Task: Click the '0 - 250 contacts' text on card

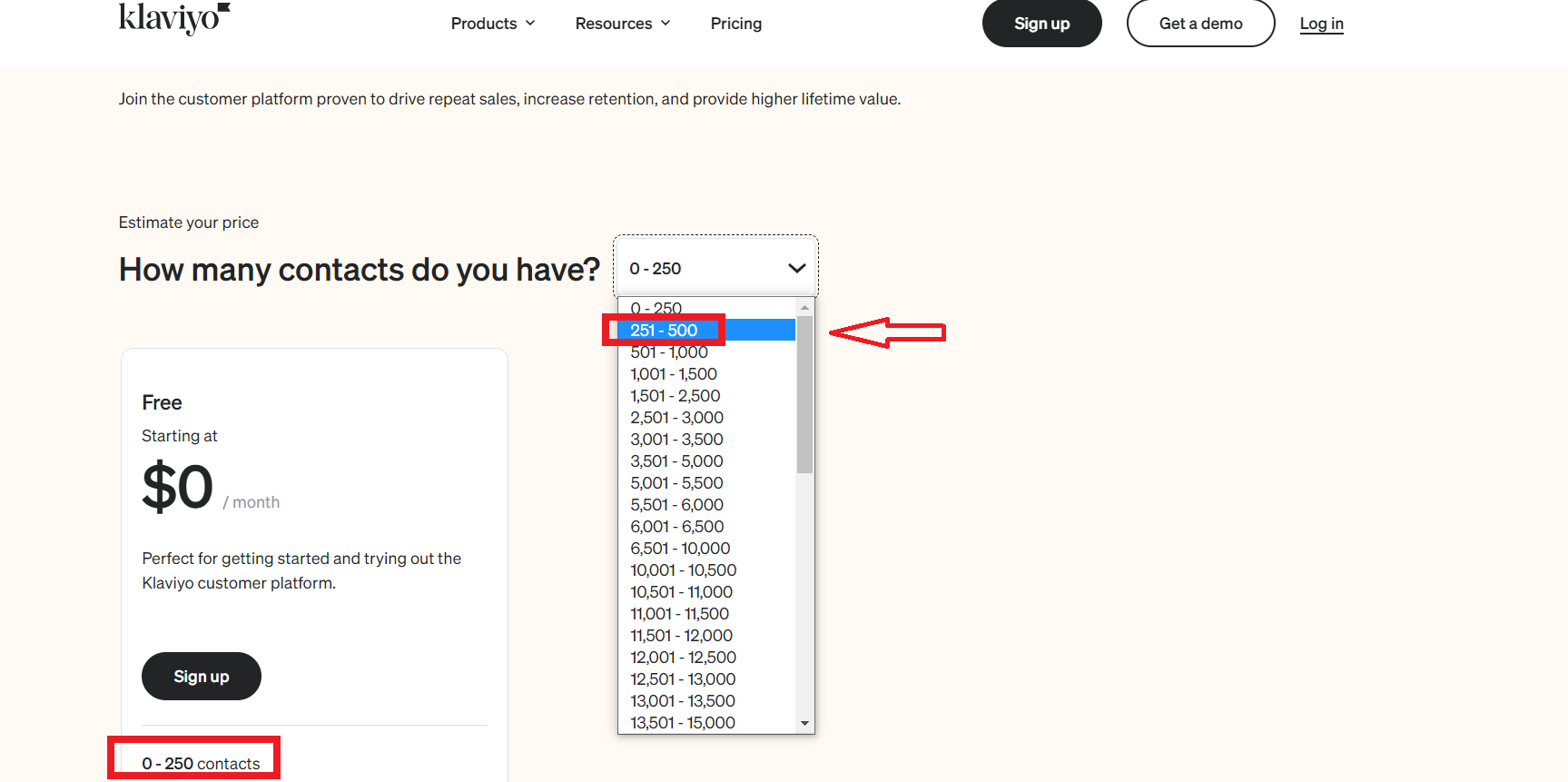Action: [201, 764]
